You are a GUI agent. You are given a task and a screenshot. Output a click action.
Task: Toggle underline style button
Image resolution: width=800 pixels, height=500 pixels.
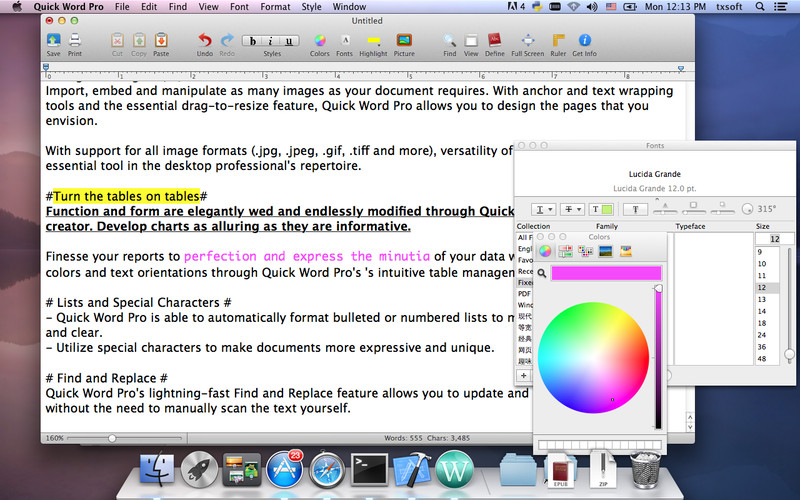(x=289, y=41)
